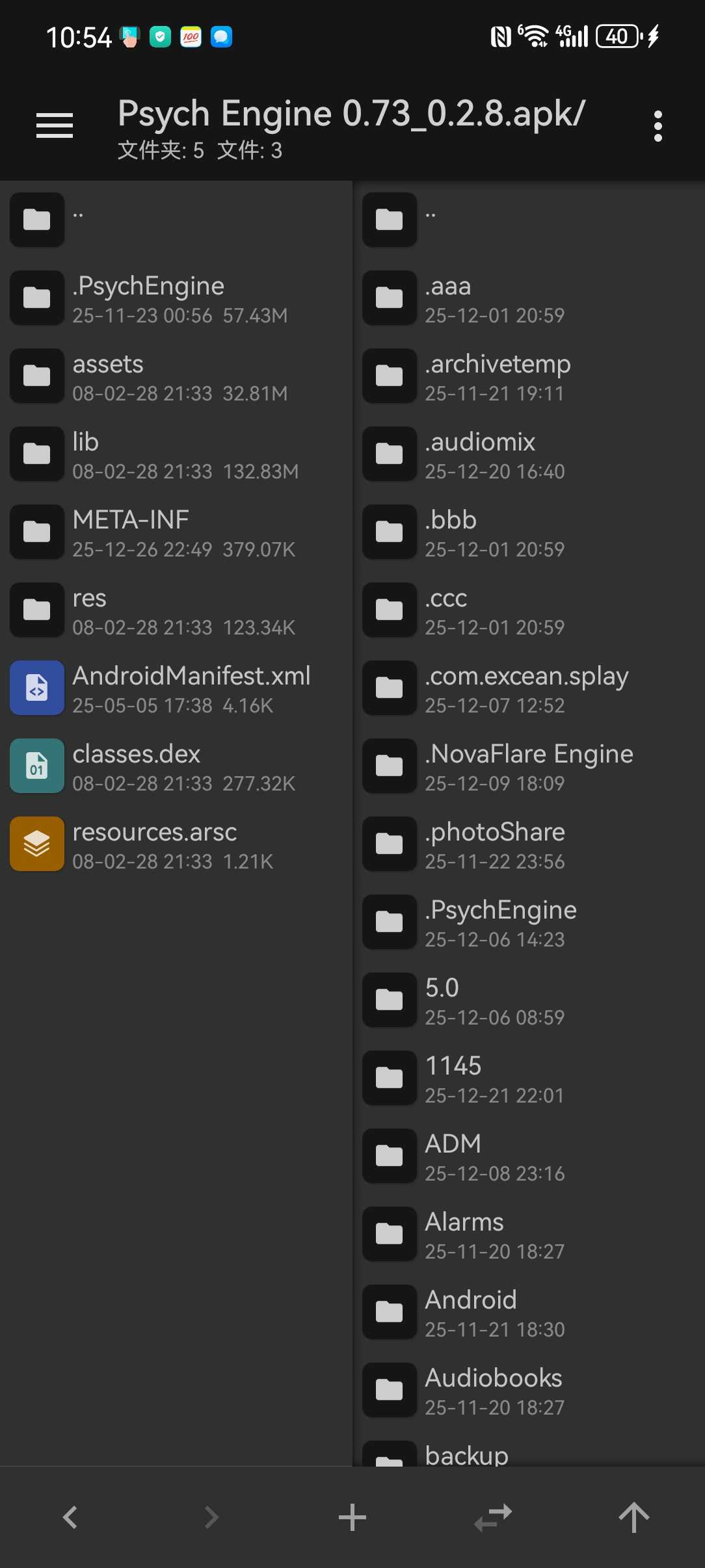Open the .NovaFlare Engine folder

click(x=528, y=766)
